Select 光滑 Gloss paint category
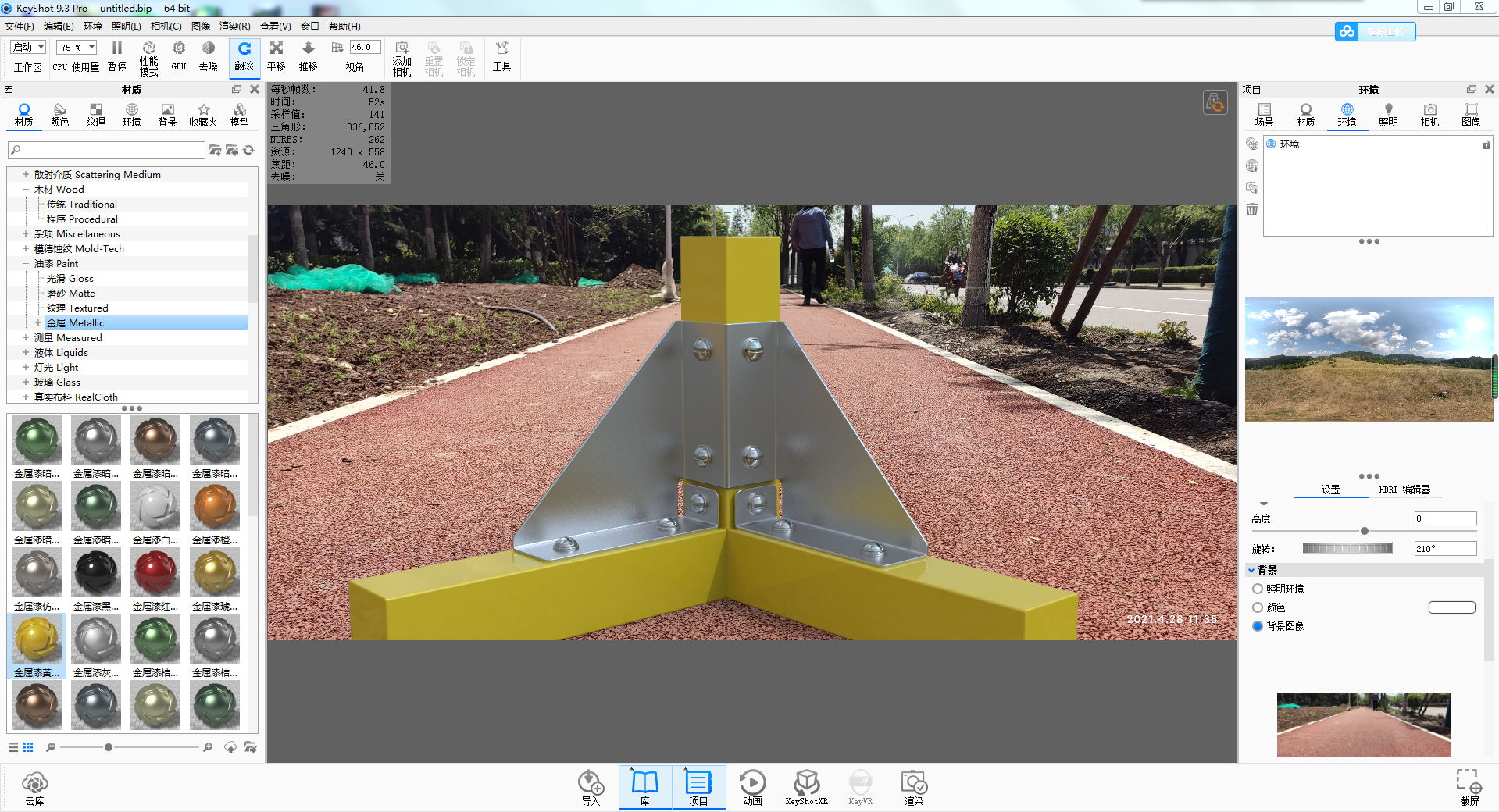The height and width of the screenshot is (812, 1499). tap(70, 278)
